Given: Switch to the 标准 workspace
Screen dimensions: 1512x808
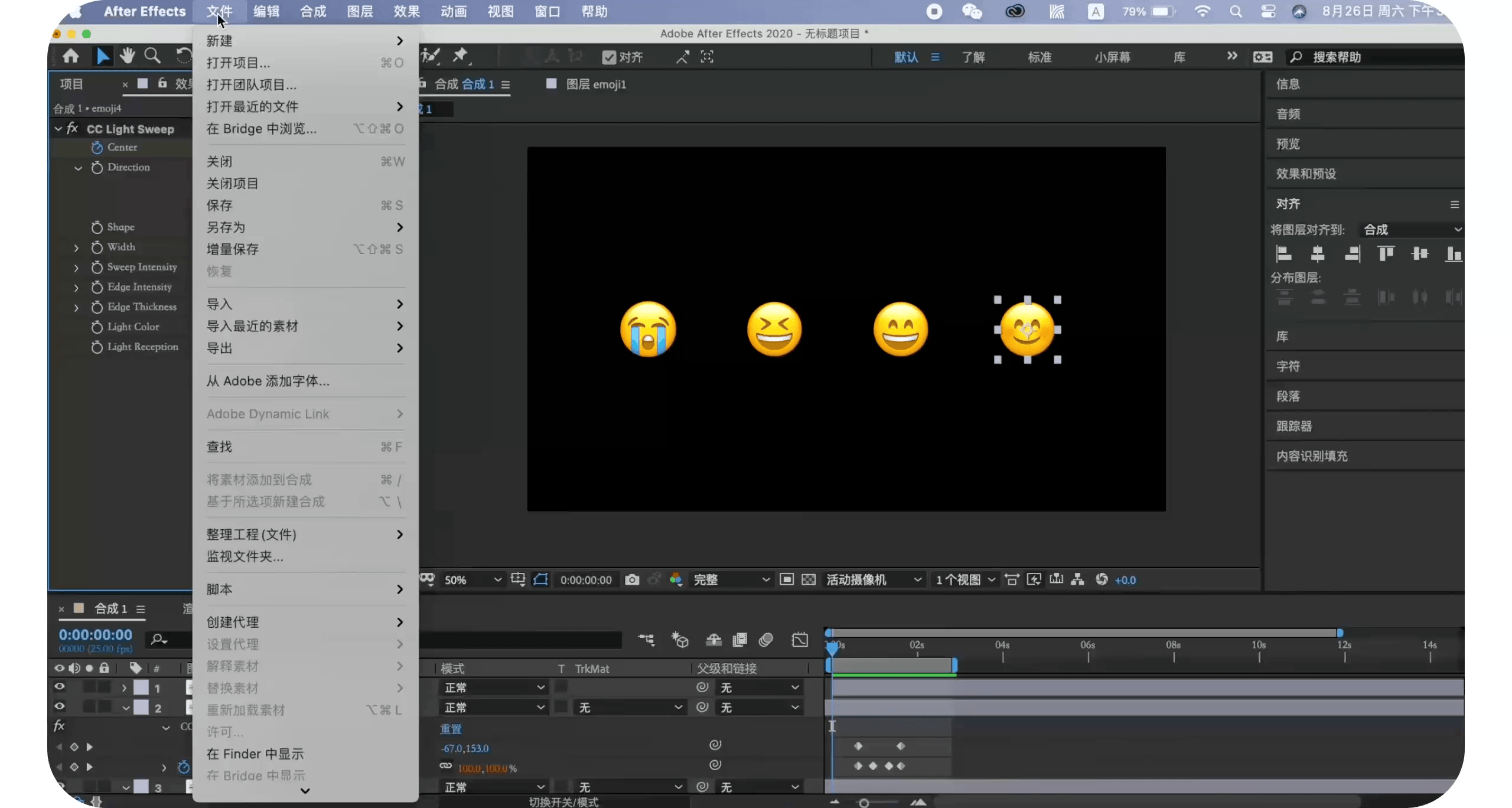Looking at the screenshot, I should pos(1039,57).
